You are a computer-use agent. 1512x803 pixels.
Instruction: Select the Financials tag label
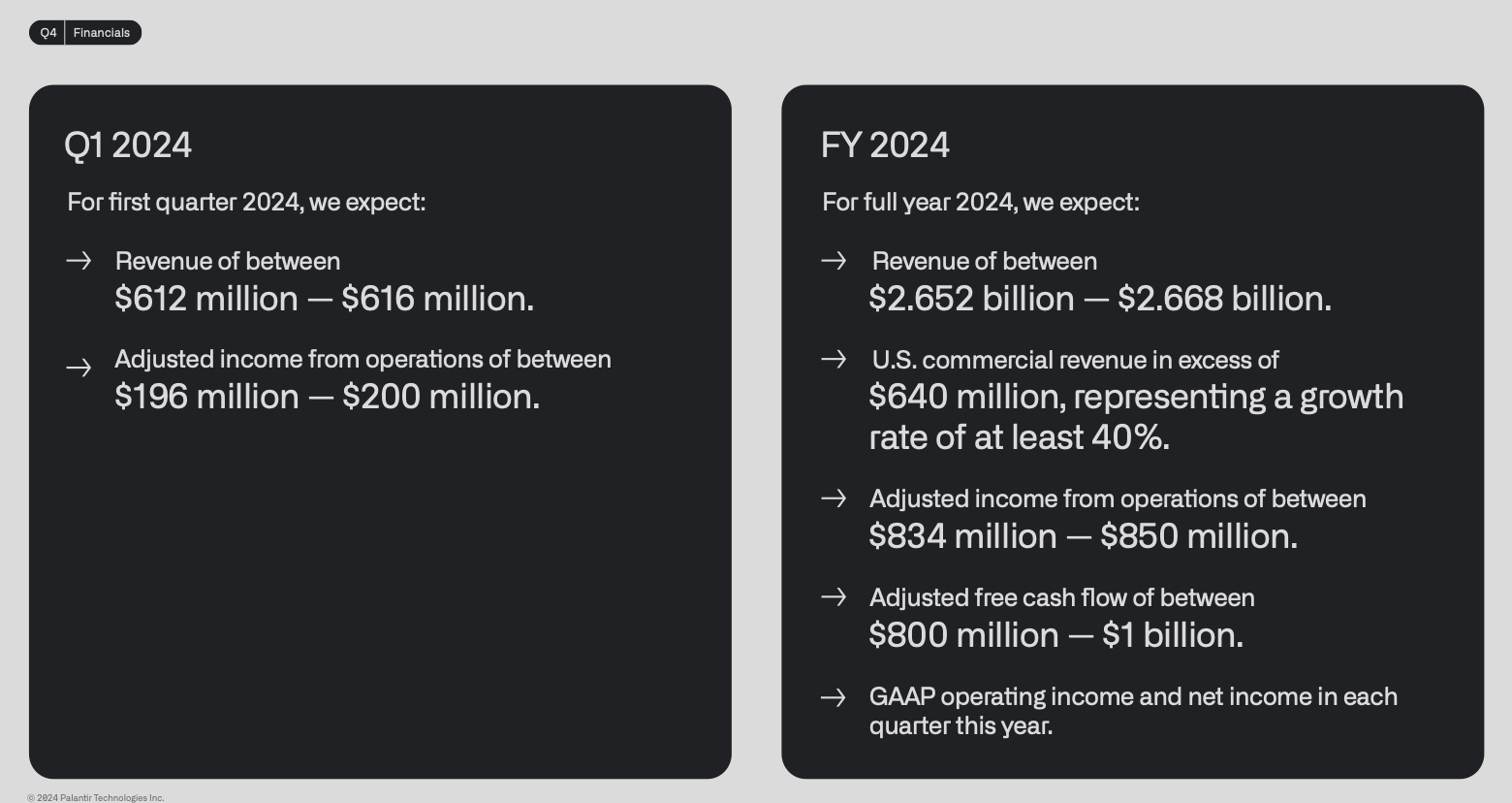click(102, 33)
